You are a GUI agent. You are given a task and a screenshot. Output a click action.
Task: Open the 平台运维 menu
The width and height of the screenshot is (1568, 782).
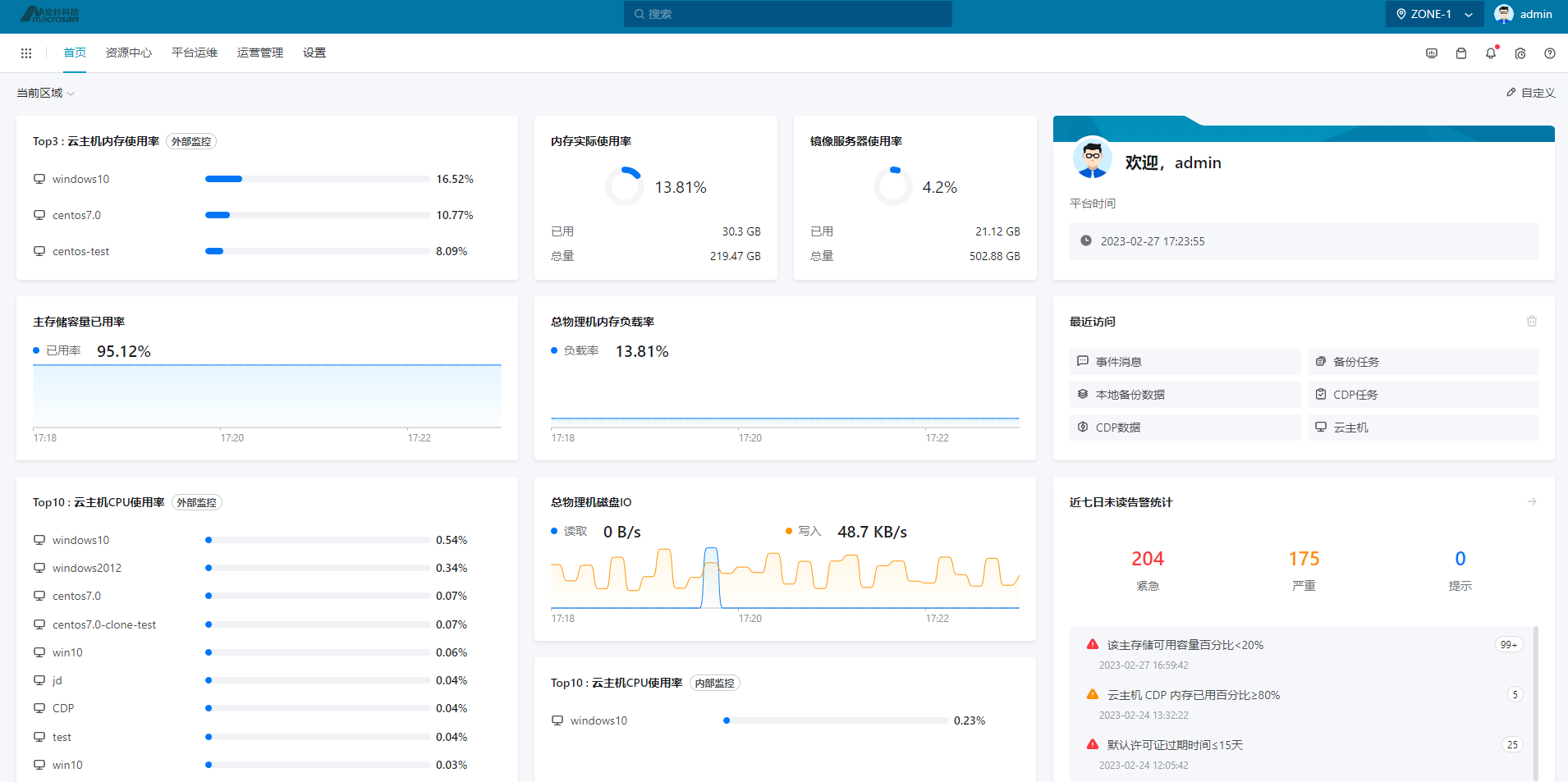pos(195,53)
